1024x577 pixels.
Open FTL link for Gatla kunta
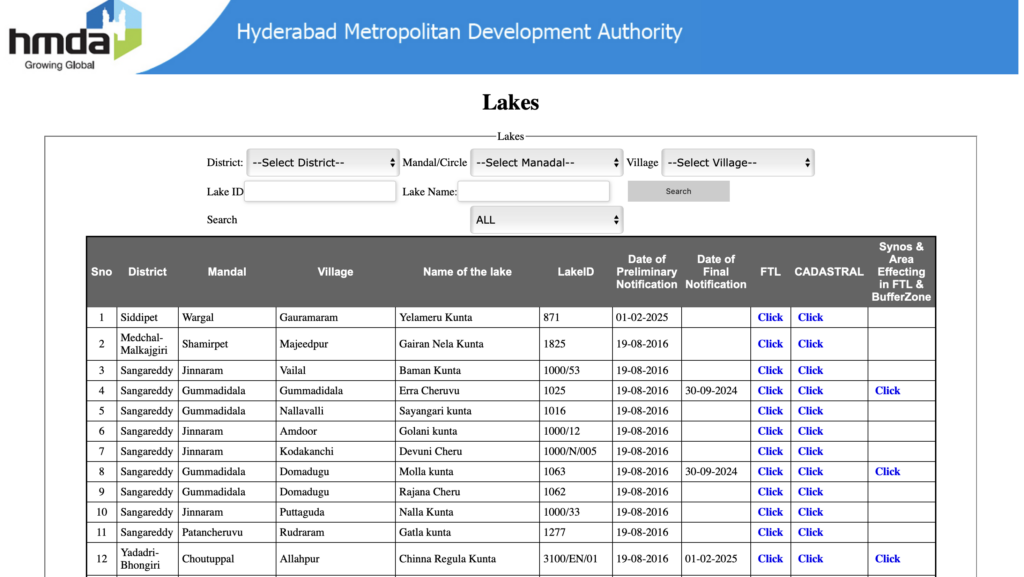pos(770,532)
